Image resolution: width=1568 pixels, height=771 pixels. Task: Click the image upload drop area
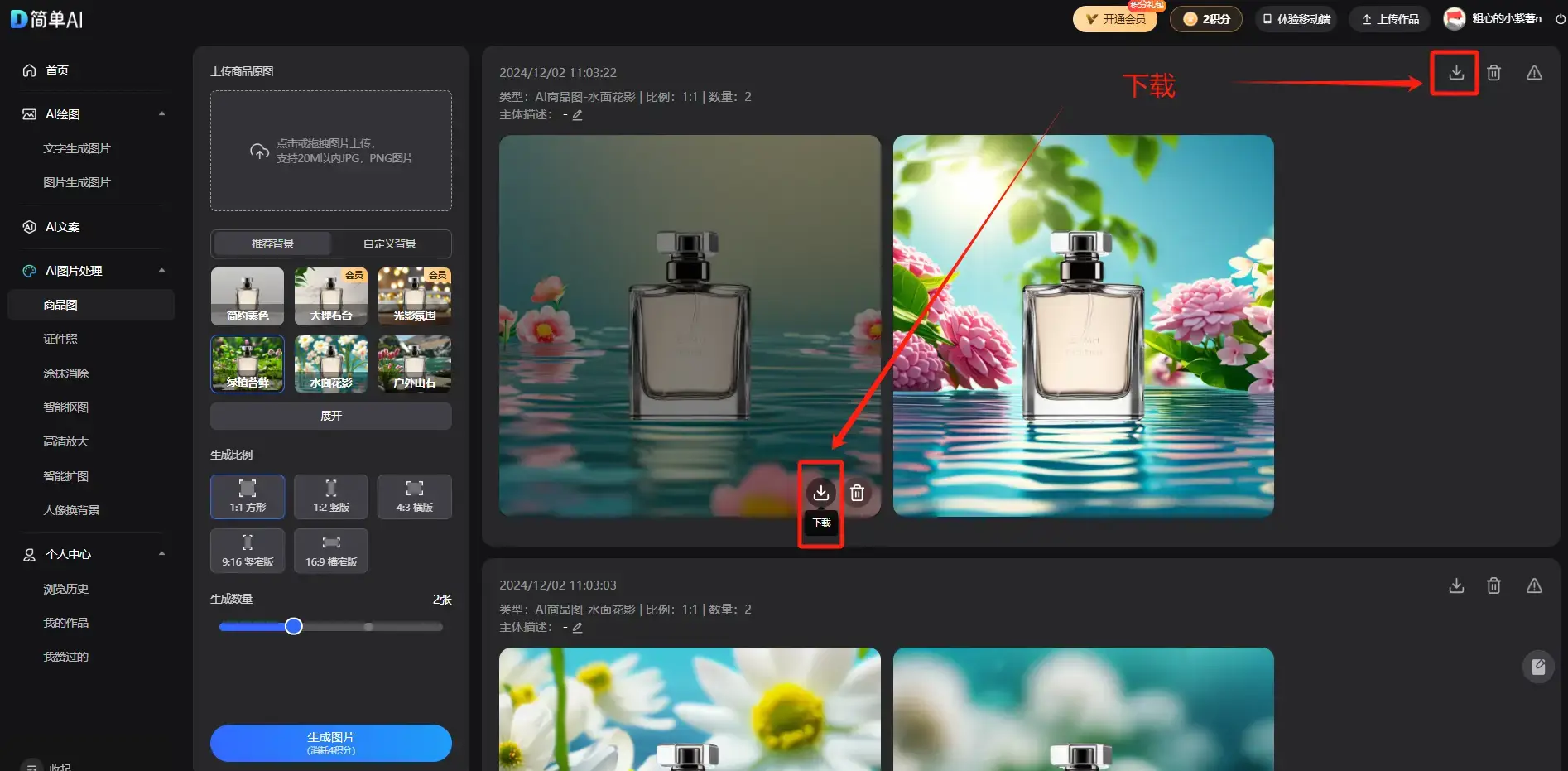(330, 151)
